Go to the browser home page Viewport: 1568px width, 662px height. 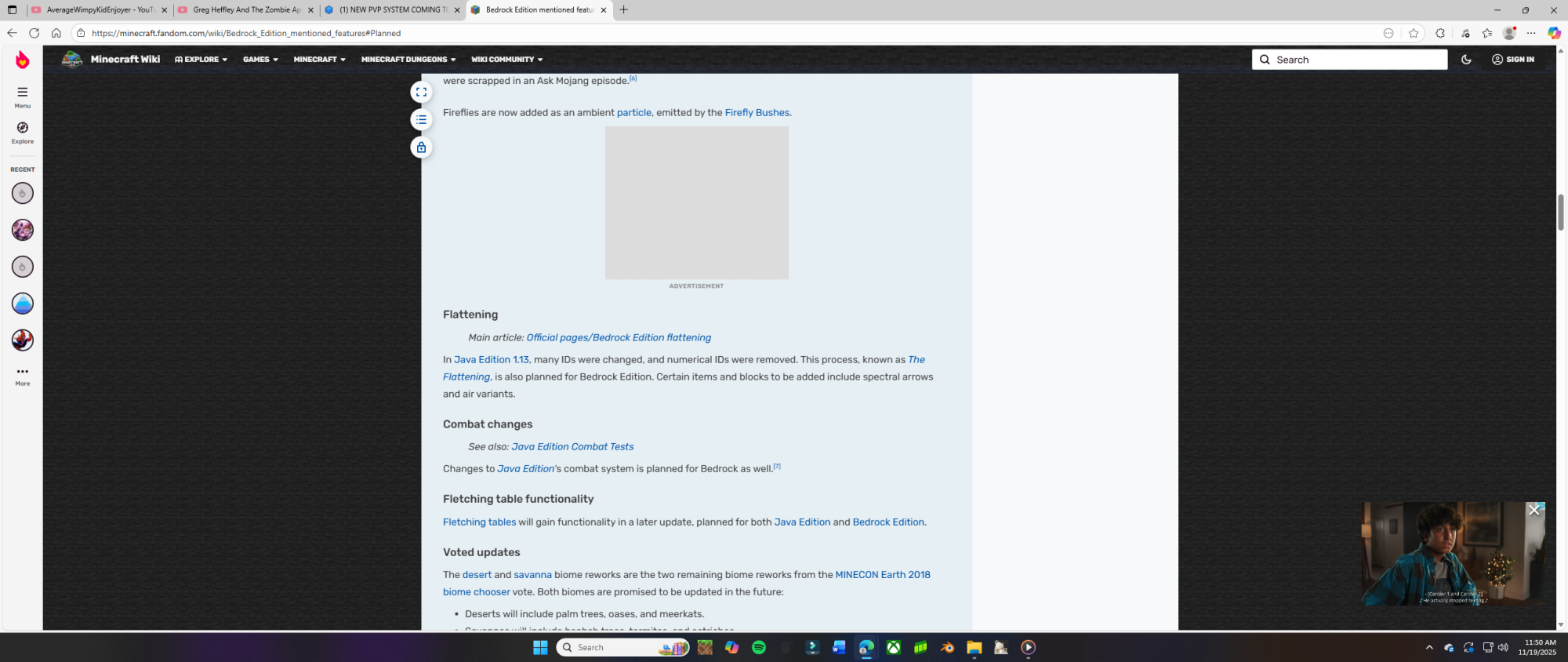pos(56,33)
